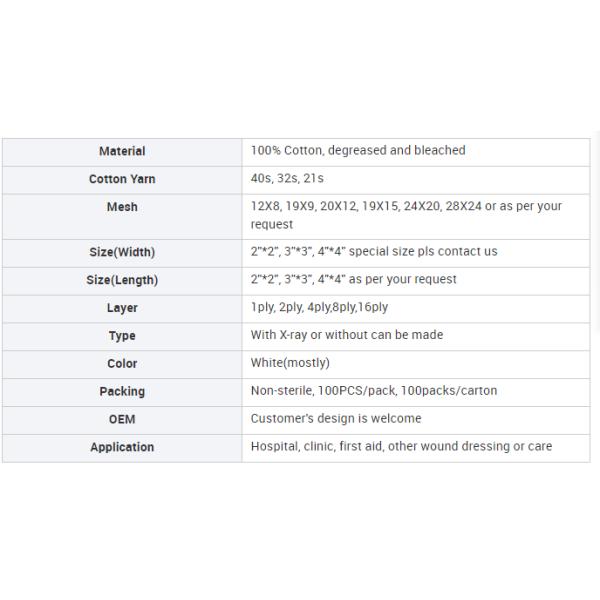Viewport: 600px width, 600px height.
Task: Click the "Customer's design is welcome" text
Action: point(336,418)
